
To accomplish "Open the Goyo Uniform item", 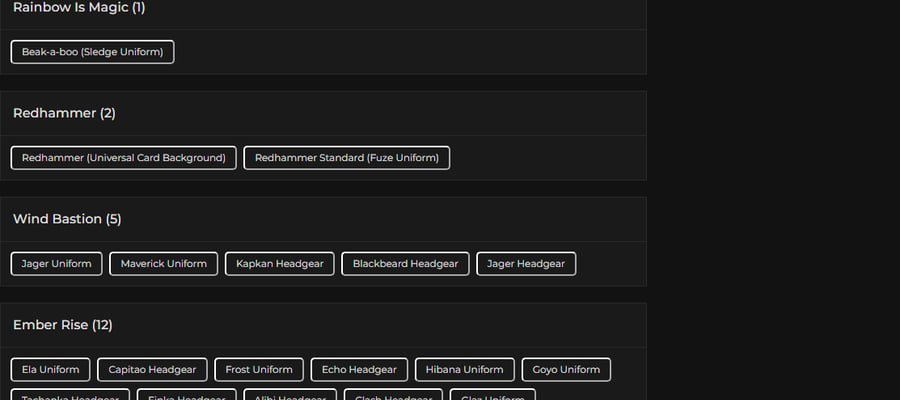I will 566,370.
